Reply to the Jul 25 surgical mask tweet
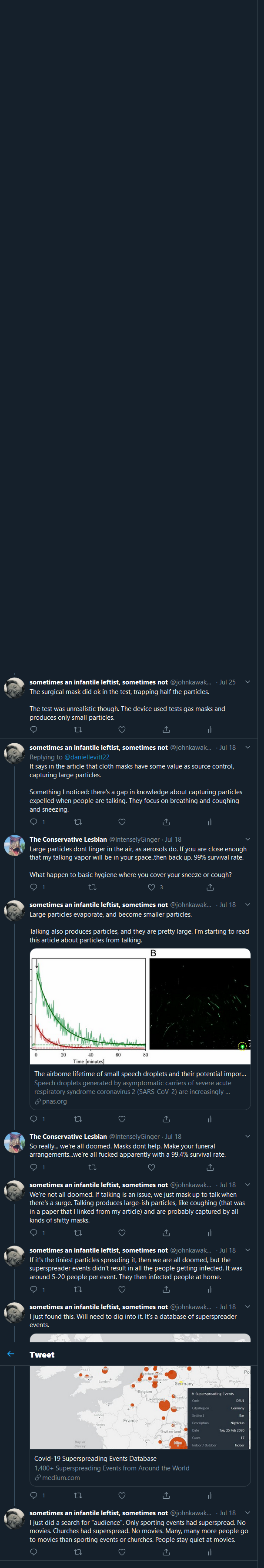 click(33, 729)
